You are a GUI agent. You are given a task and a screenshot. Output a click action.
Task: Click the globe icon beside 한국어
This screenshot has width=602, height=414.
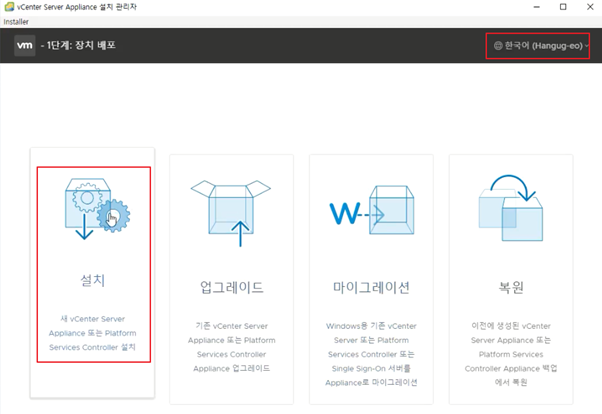point(498,46)
